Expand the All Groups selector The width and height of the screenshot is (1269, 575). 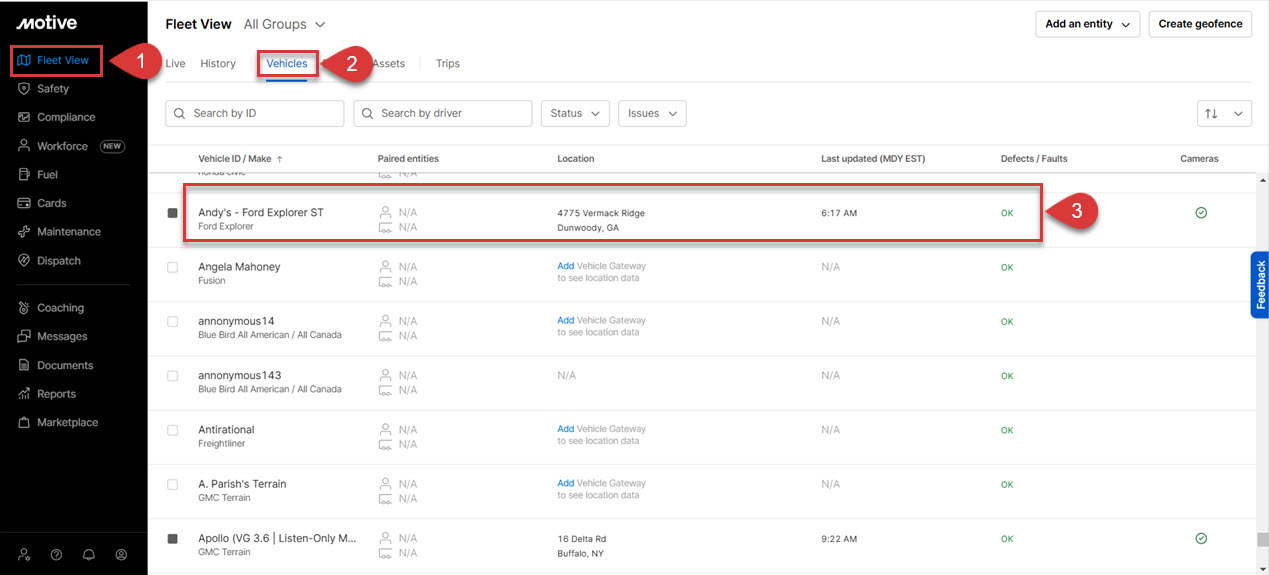[x=285, y=24]
